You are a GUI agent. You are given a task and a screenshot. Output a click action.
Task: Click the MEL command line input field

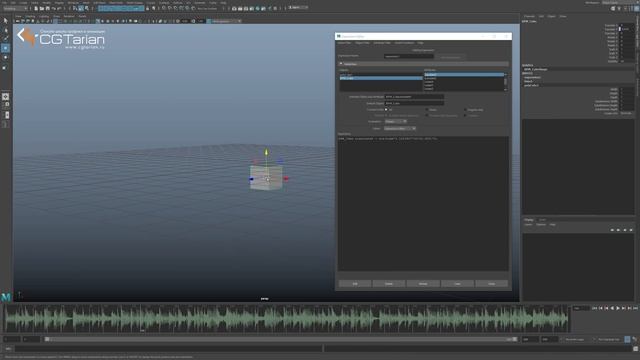coord(168,349)
